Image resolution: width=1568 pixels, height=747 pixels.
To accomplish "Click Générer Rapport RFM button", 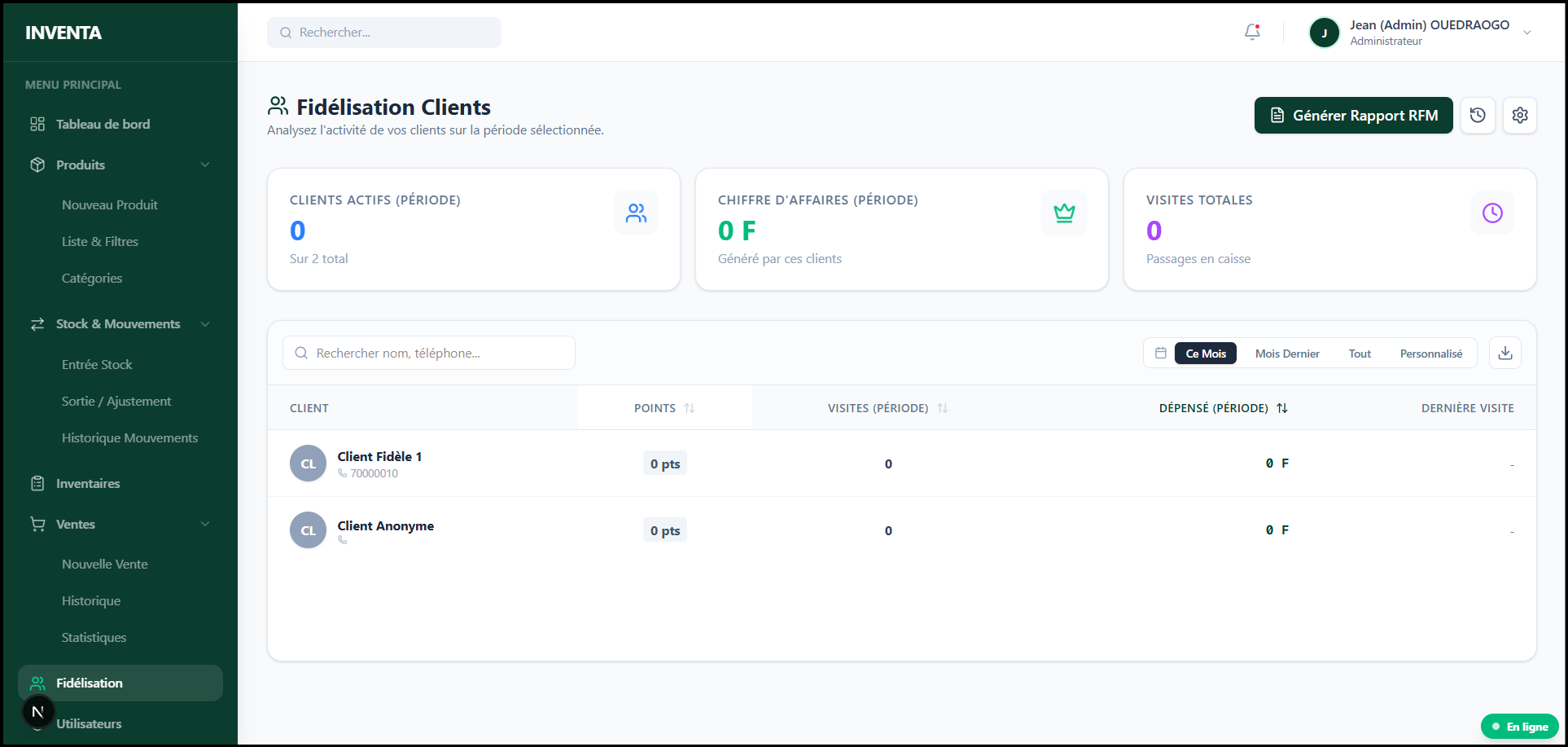I will coord(1353,116).
